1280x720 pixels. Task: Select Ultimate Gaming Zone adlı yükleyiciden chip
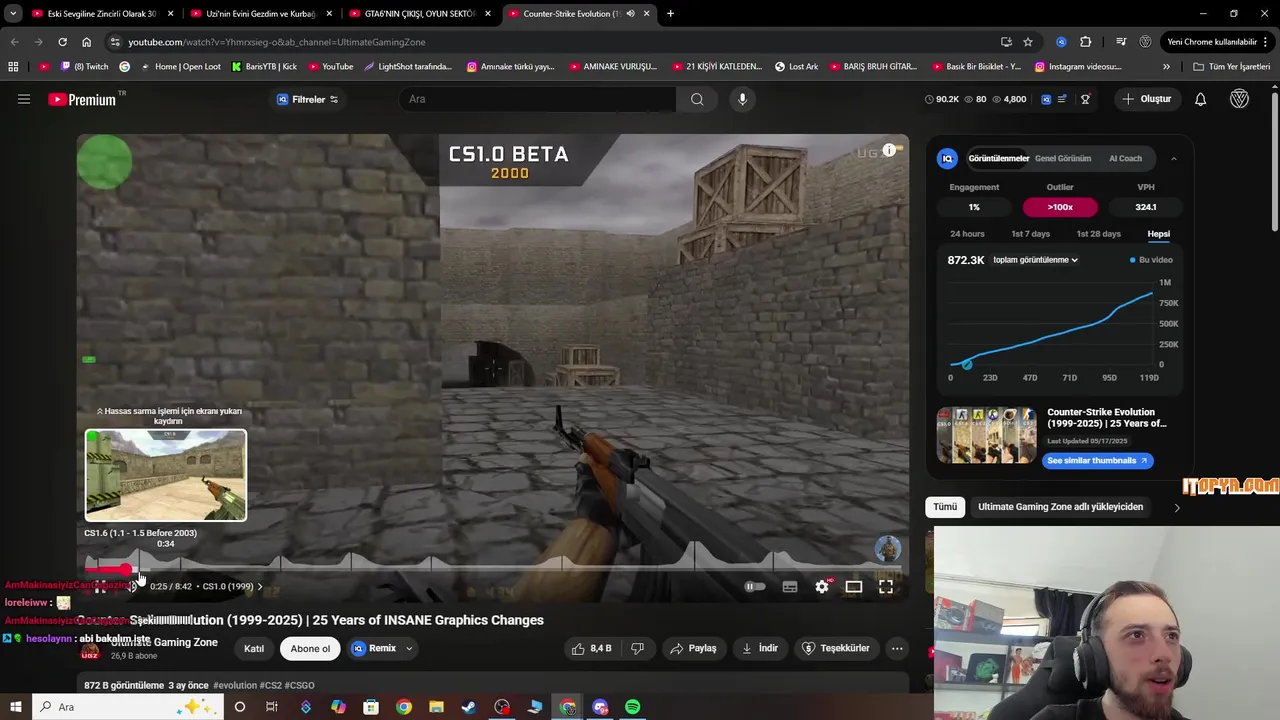pos(1060,507)
